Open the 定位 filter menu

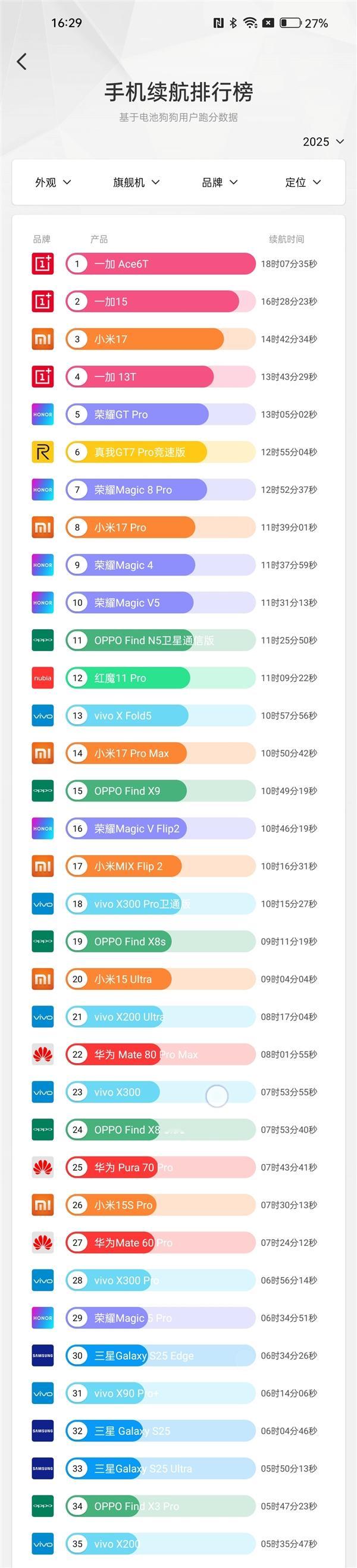303,183
